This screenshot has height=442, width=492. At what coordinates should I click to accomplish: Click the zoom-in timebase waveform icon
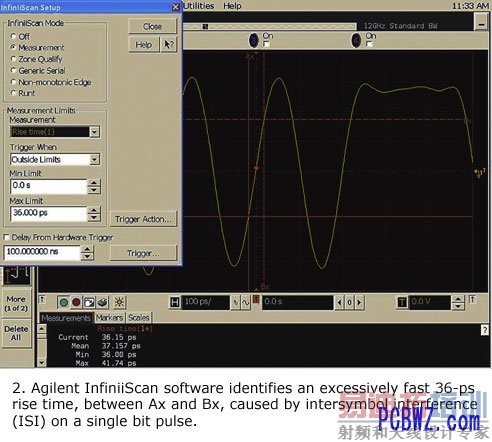point(235,303)
